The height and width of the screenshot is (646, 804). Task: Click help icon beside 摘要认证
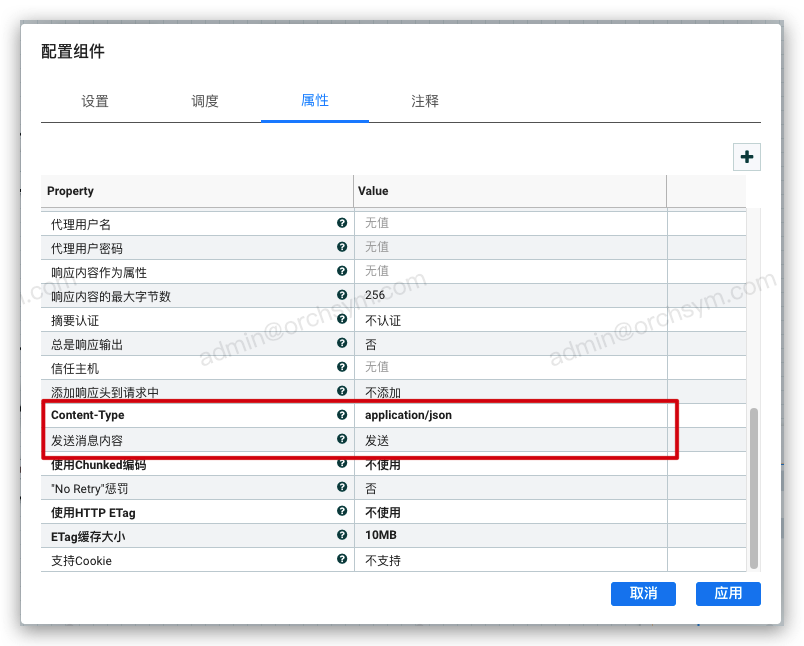pos(342,319)
